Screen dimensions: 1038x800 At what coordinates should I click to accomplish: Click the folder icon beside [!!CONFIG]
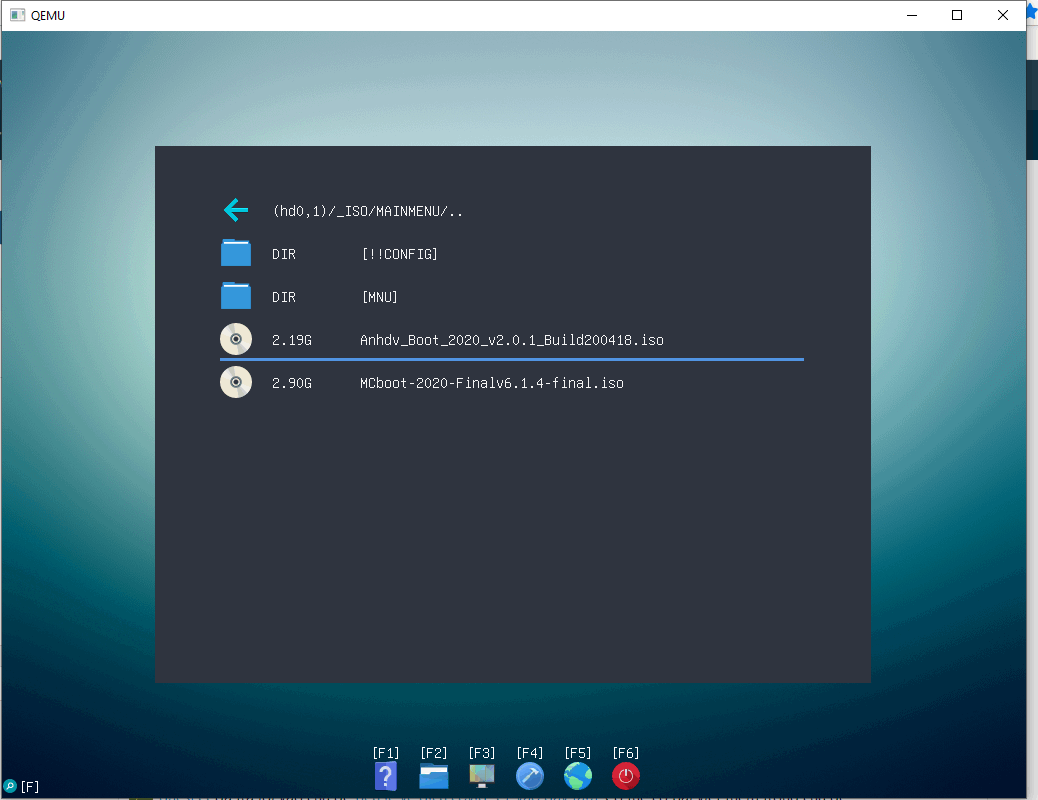(236, 253)
